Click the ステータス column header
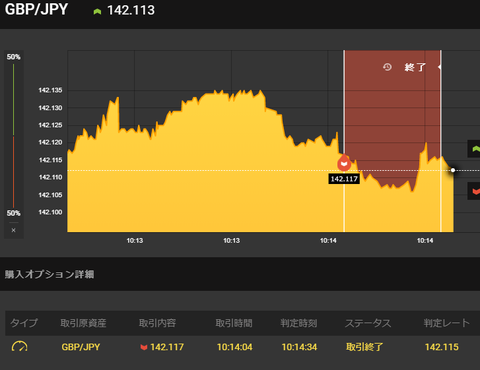The height and width of the screenshot is (370, 480). pos(368,323)
